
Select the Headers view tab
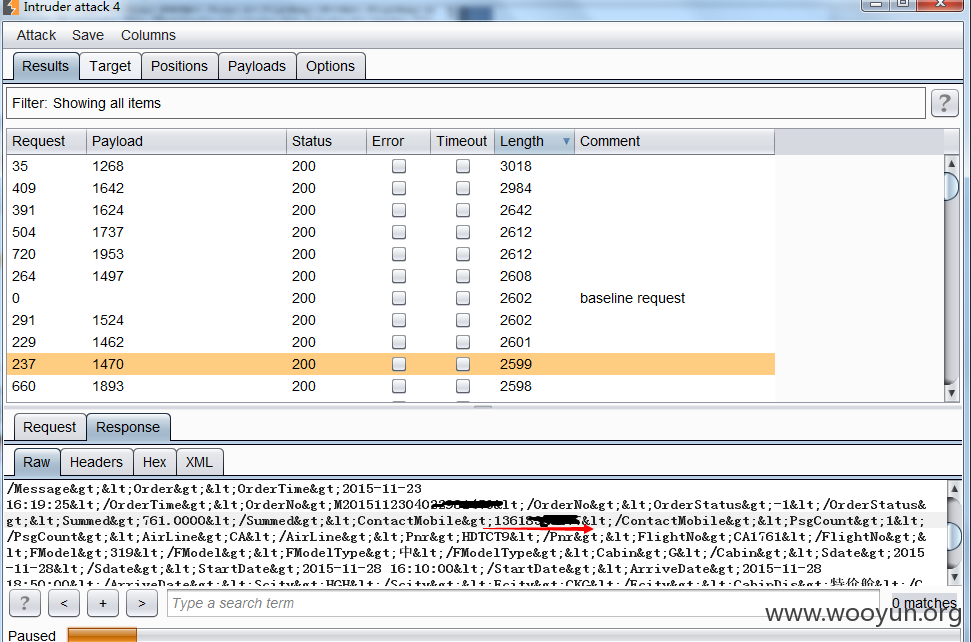pyautogui.click(x=97, y=462)
